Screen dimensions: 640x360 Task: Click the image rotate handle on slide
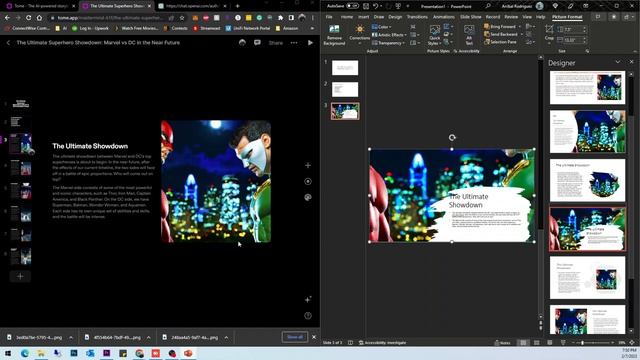(452, 138)
